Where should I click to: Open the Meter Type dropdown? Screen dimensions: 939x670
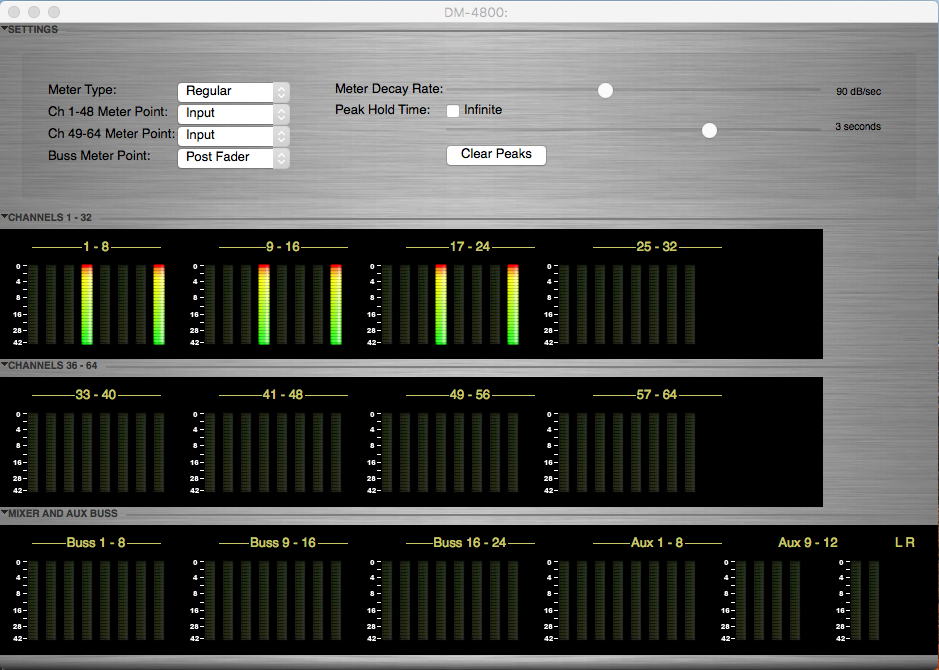click(x=234, y=92)
